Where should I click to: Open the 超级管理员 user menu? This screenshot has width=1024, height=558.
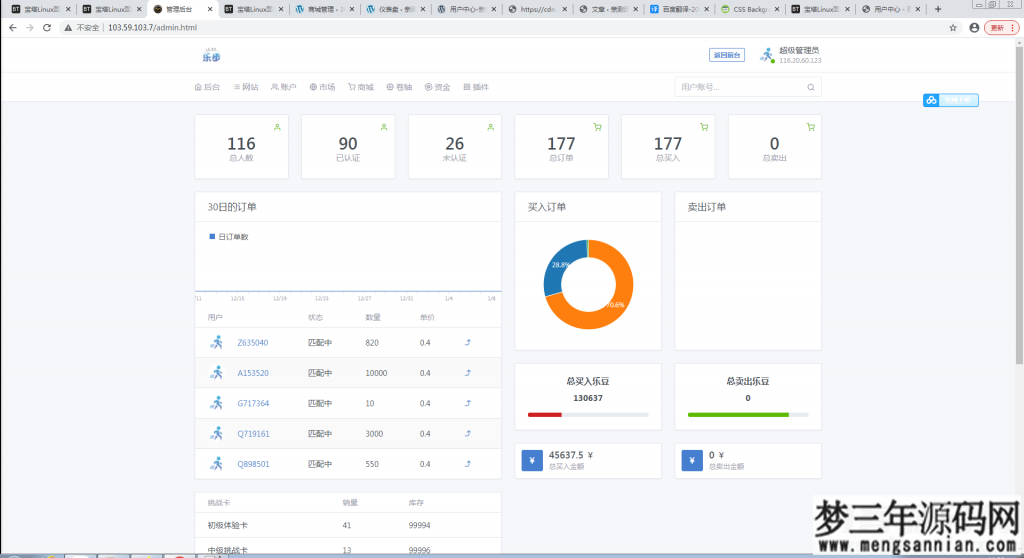pyautogui.click(x=798, y=50)
